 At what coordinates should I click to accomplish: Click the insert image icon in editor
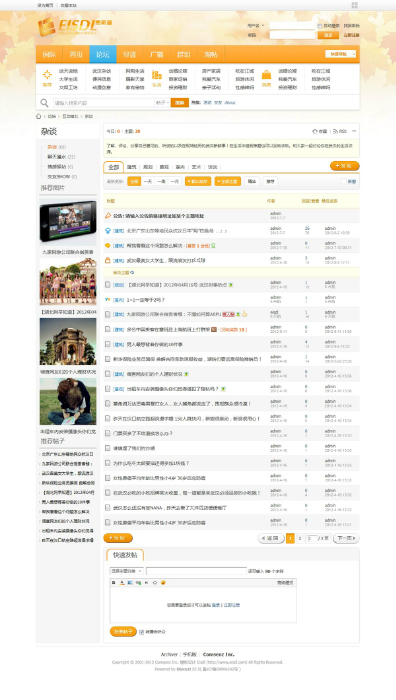pos(130,583)
